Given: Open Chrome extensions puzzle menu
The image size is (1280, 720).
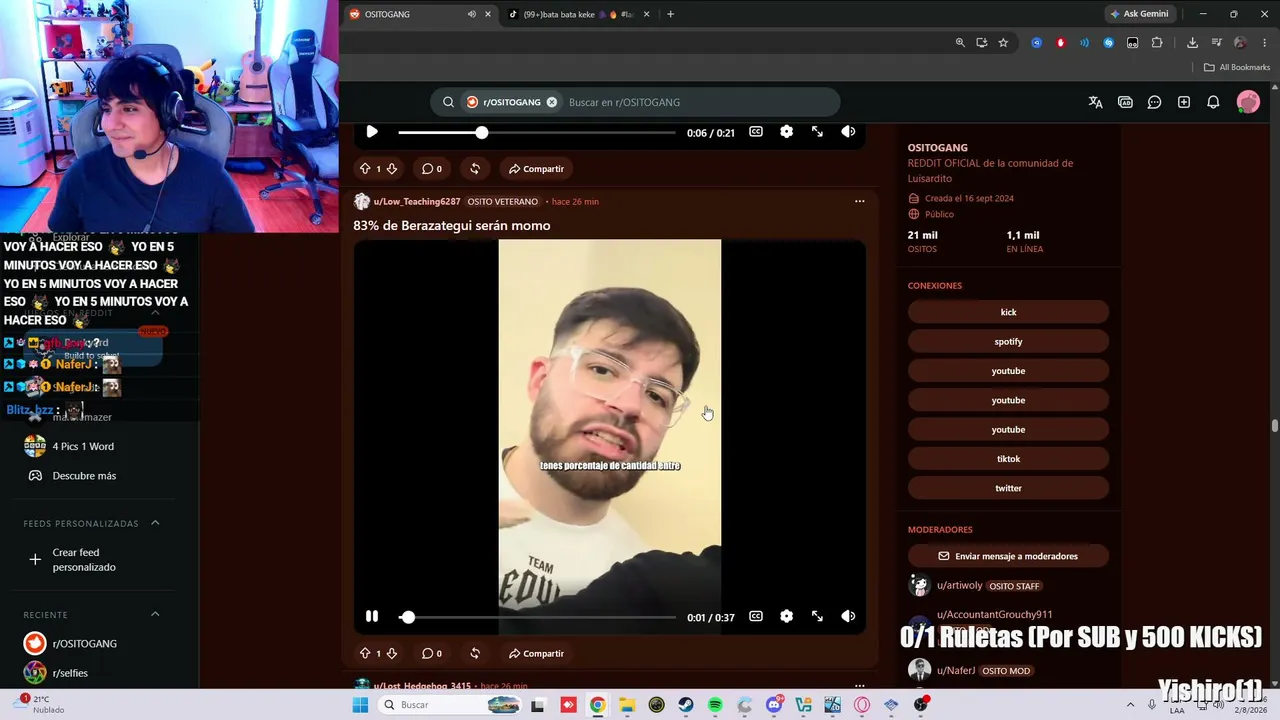Looking at the screenshot, I should tap(1157, 43).
